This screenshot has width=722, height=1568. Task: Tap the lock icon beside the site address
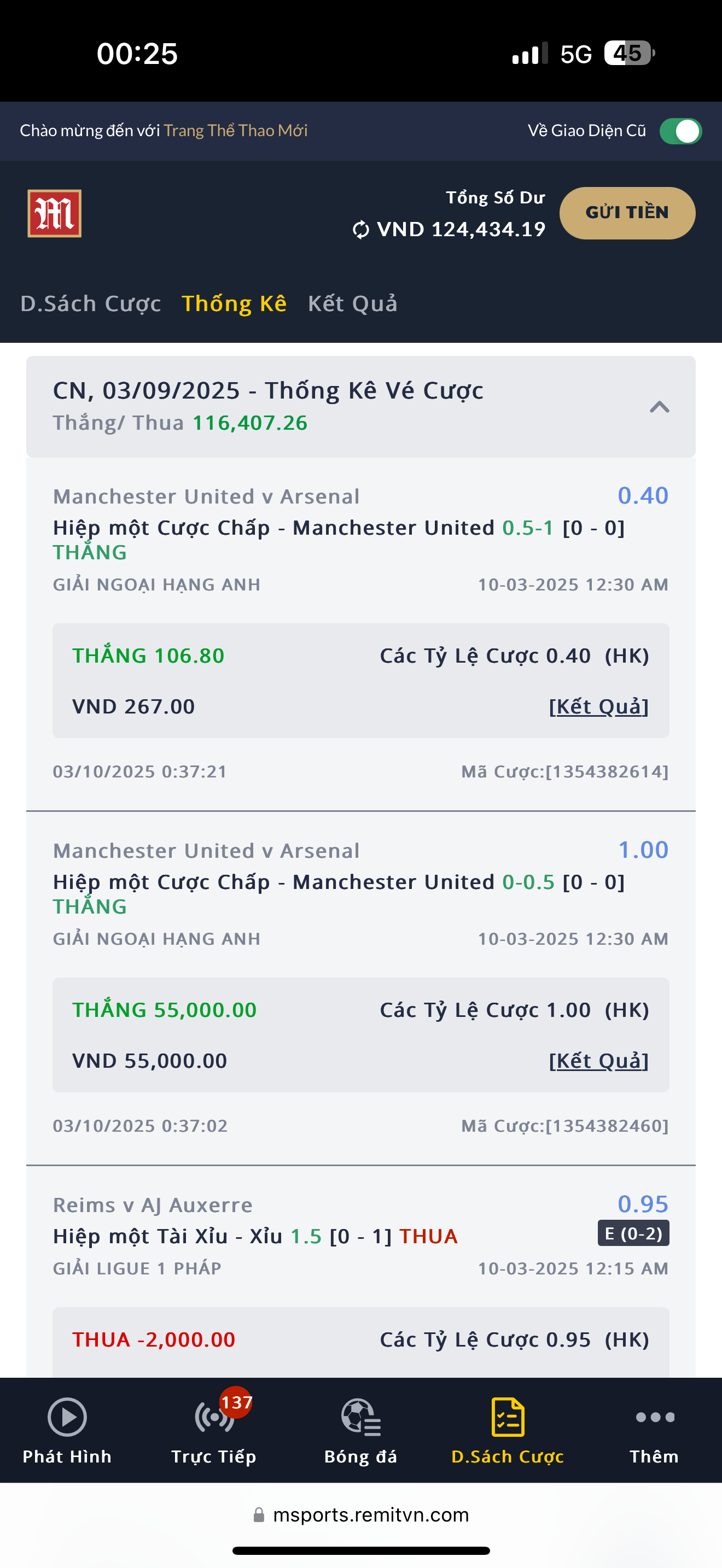coord(259,1514)
